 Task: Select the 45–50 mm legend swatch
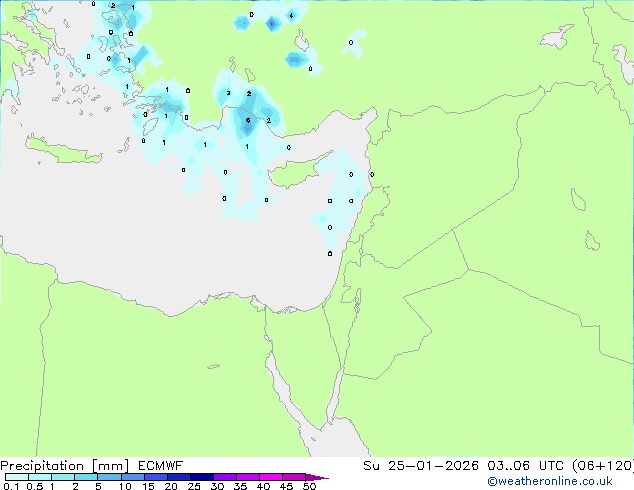coord(294,477)
